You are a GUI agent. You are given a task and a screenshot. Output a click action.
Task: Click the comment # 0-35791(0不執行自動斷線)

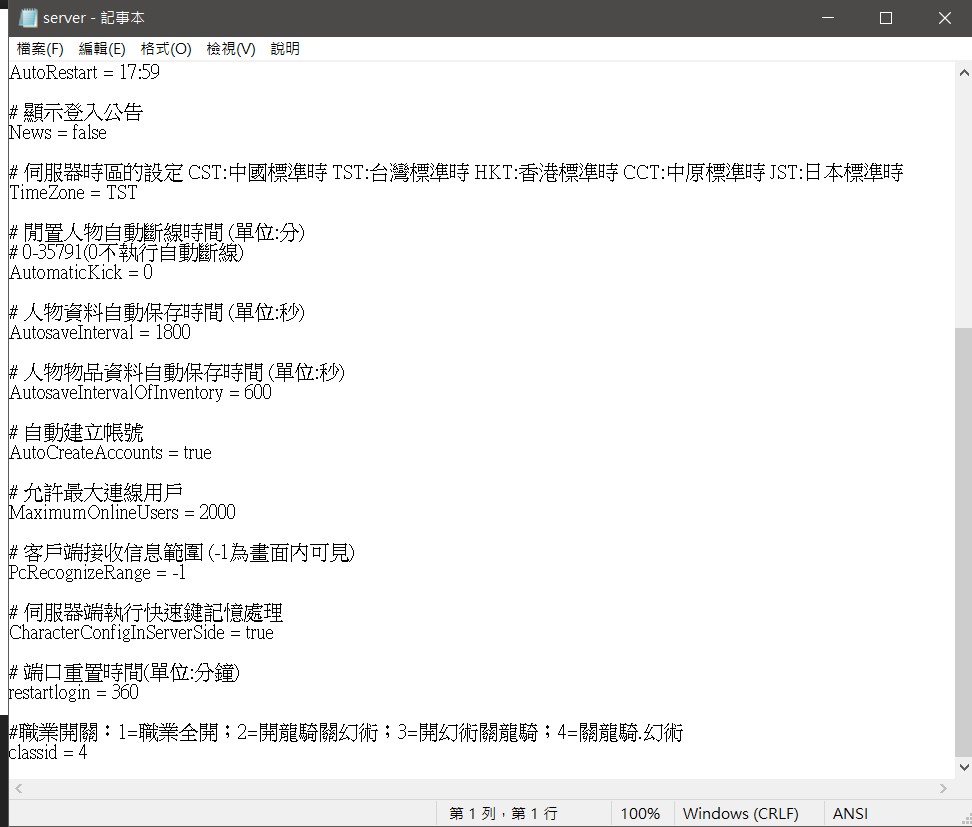tap(126, 252)
